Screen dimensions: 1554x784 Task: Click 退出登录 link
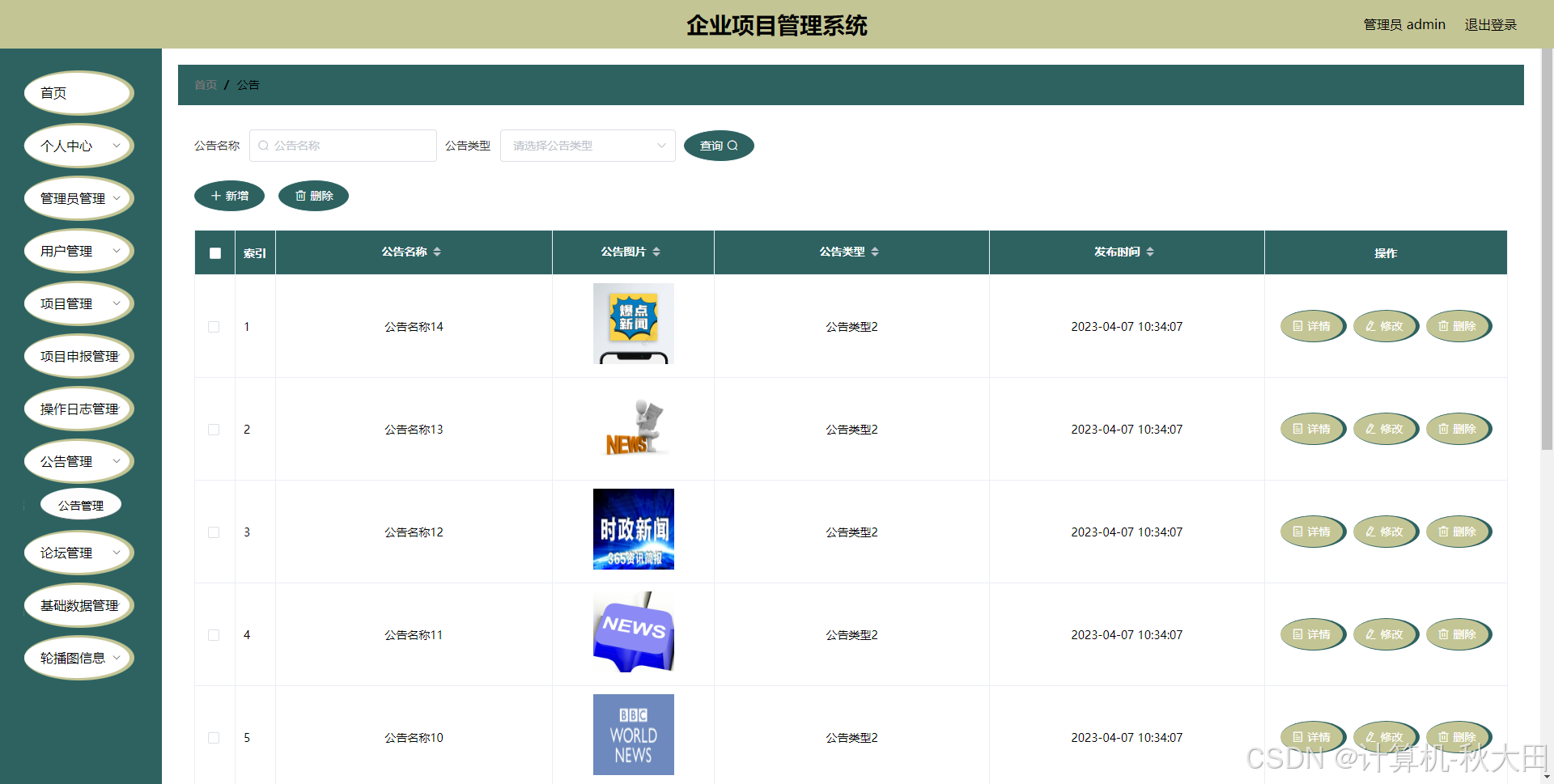pos(1490,24)
